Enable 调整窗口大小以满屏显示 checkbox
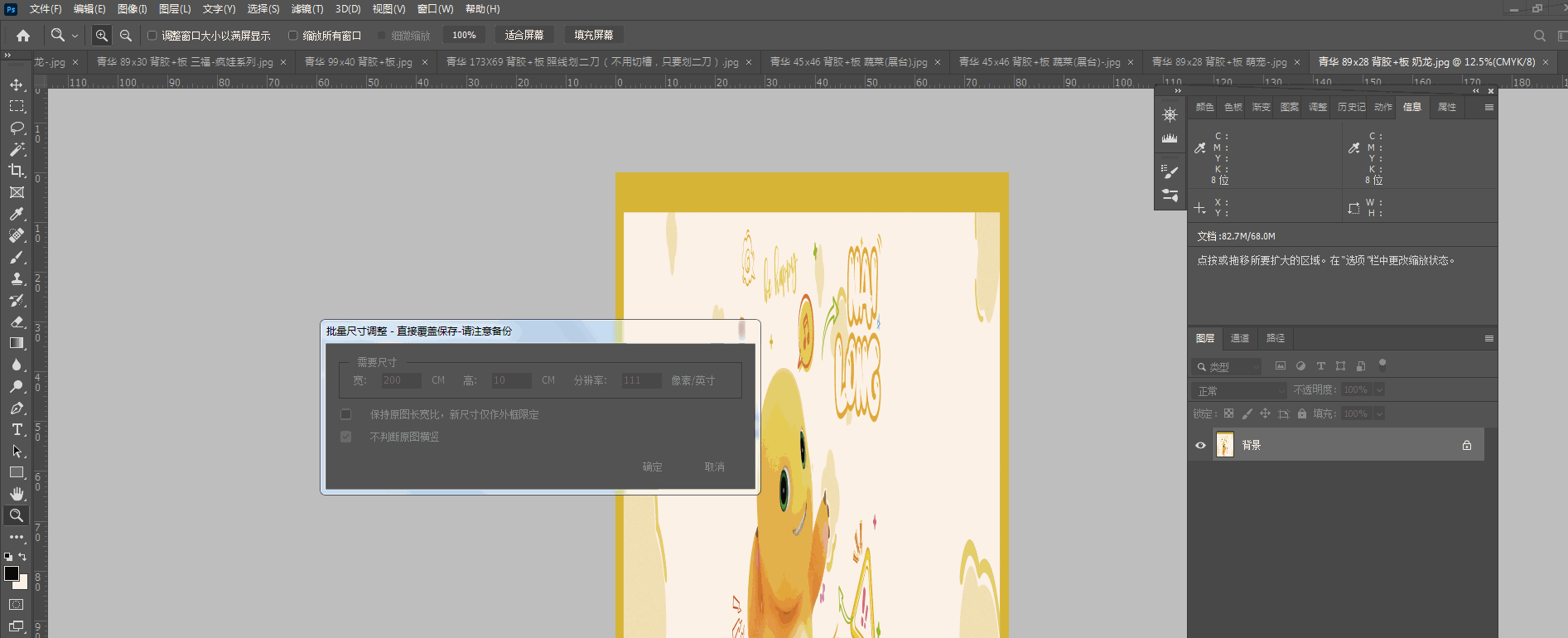This screenshot has height=638, width=1568. point(152,36)
